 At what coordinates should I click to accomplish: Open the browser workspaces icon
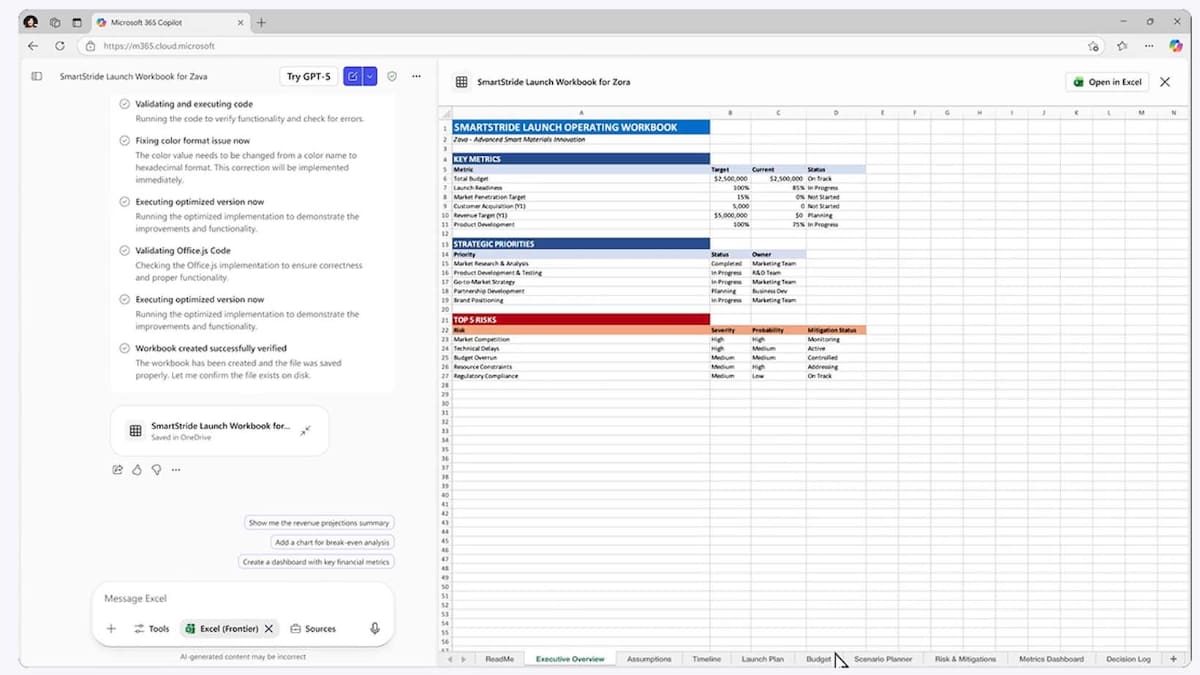pos(55,22)
